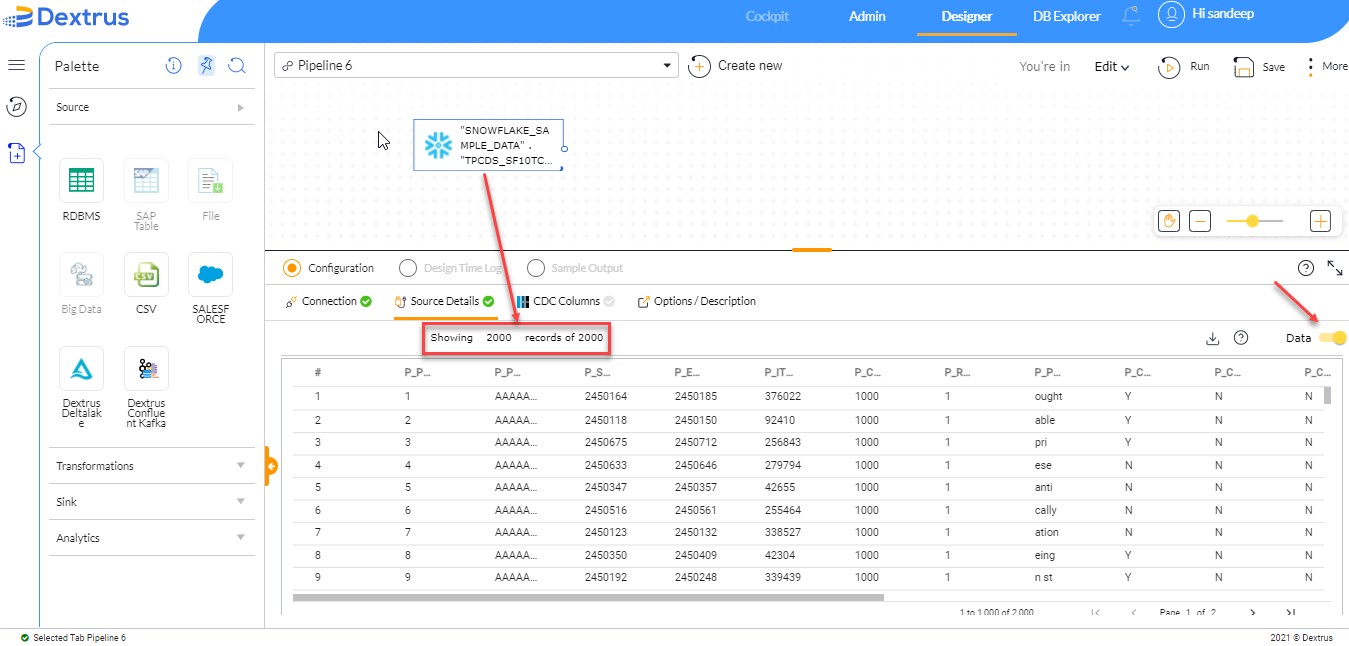The width and height of the screenshot is (1349, 646).
Task: Run the pipeline
Action: click(1184, 67)
